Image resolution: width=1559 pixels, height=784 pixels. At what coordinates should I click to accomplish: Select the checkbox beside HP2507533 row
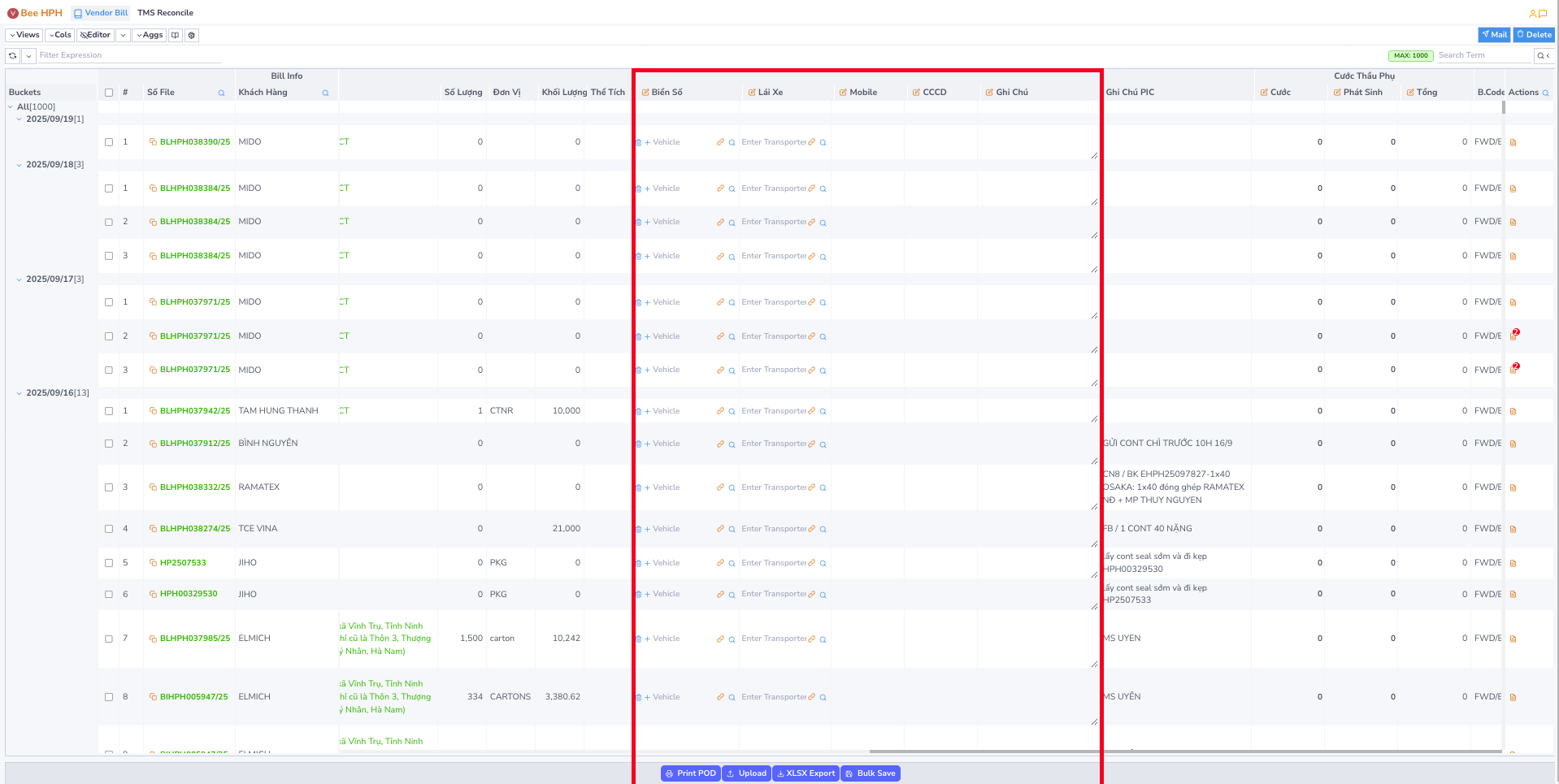coord(109,562)
